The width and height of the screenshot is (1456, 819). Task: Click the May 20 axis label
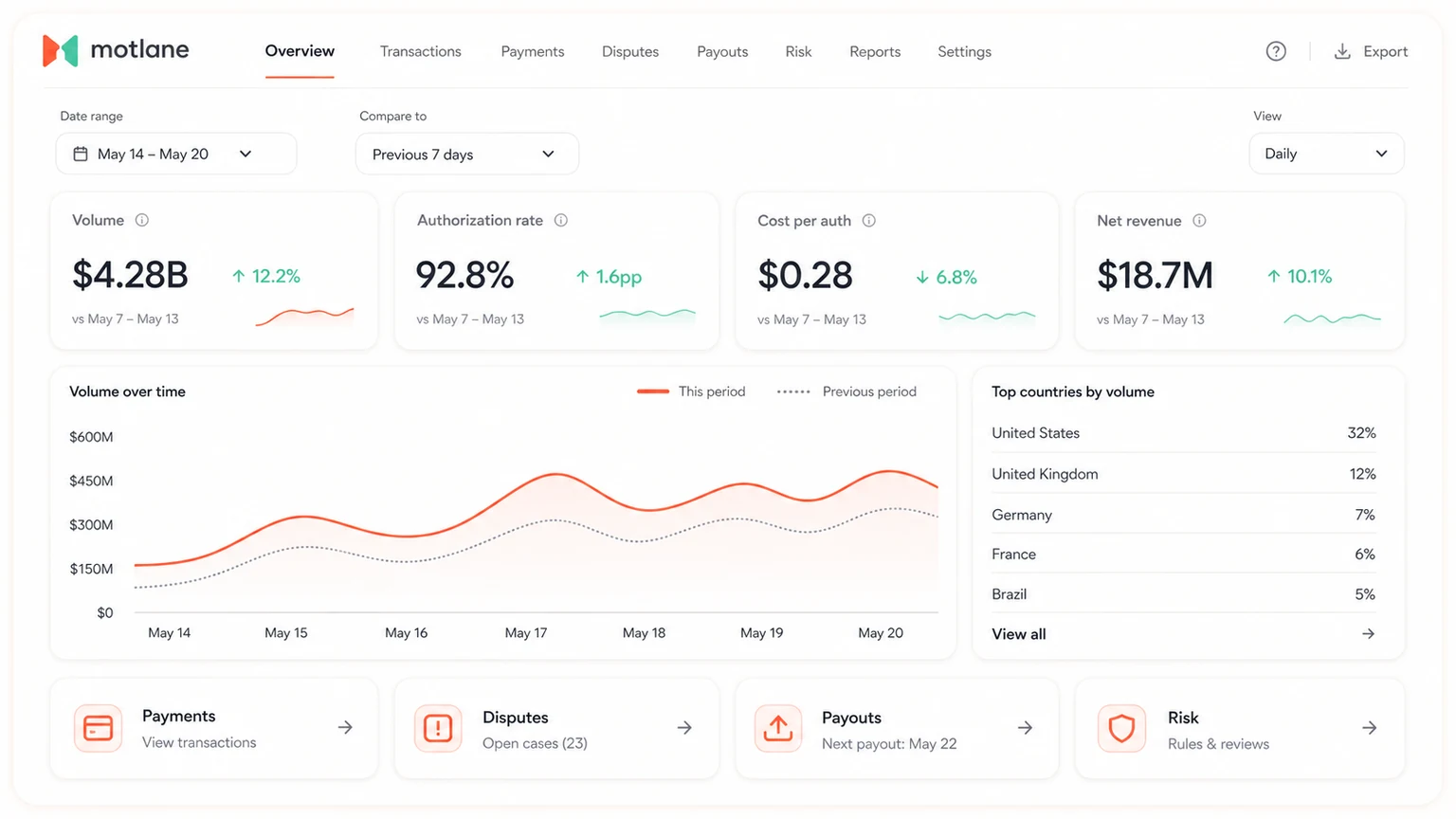click(x=881, y=632)
